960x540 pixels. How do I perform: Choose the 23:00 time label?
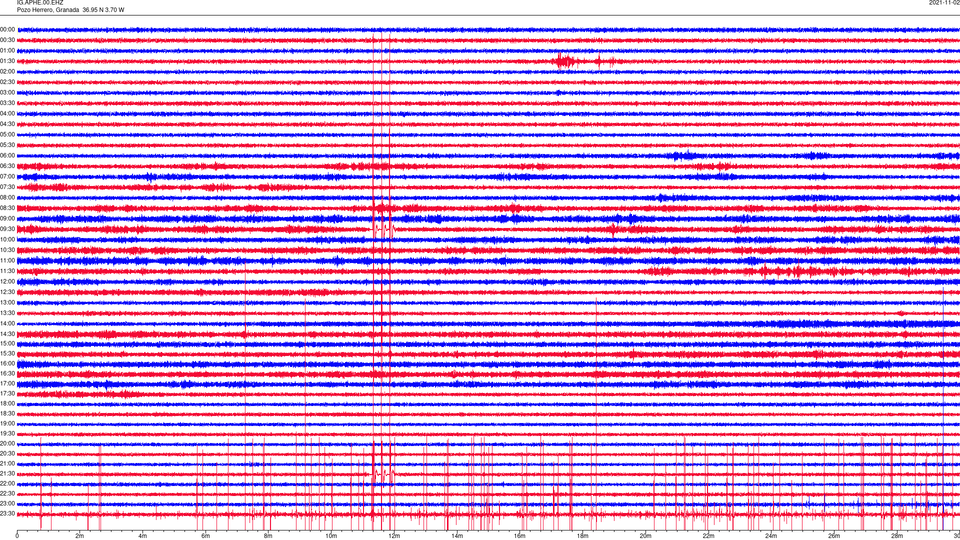[8, 504]
